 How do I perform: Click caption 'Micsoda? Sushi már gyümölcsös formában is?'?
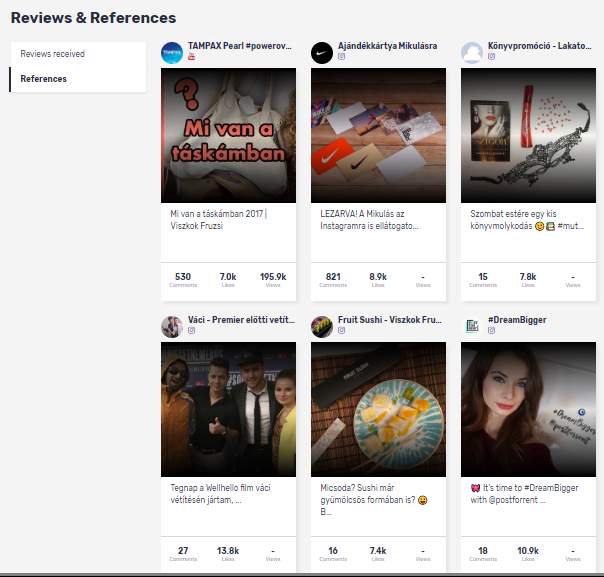point(374,500)
